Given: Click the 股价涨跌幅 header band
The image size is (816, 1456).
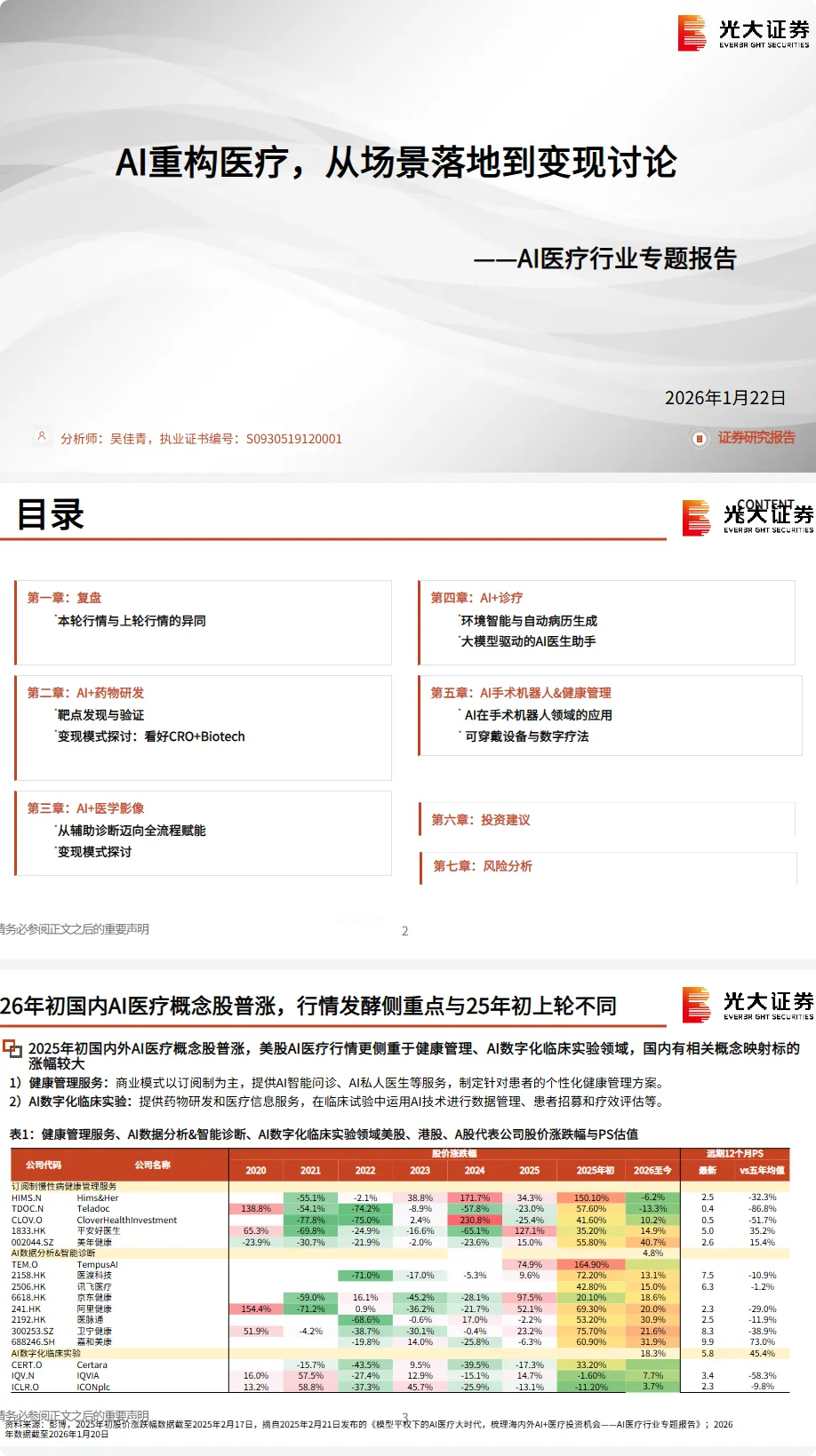Looking at the screenshot, I should pos(454,1154).
